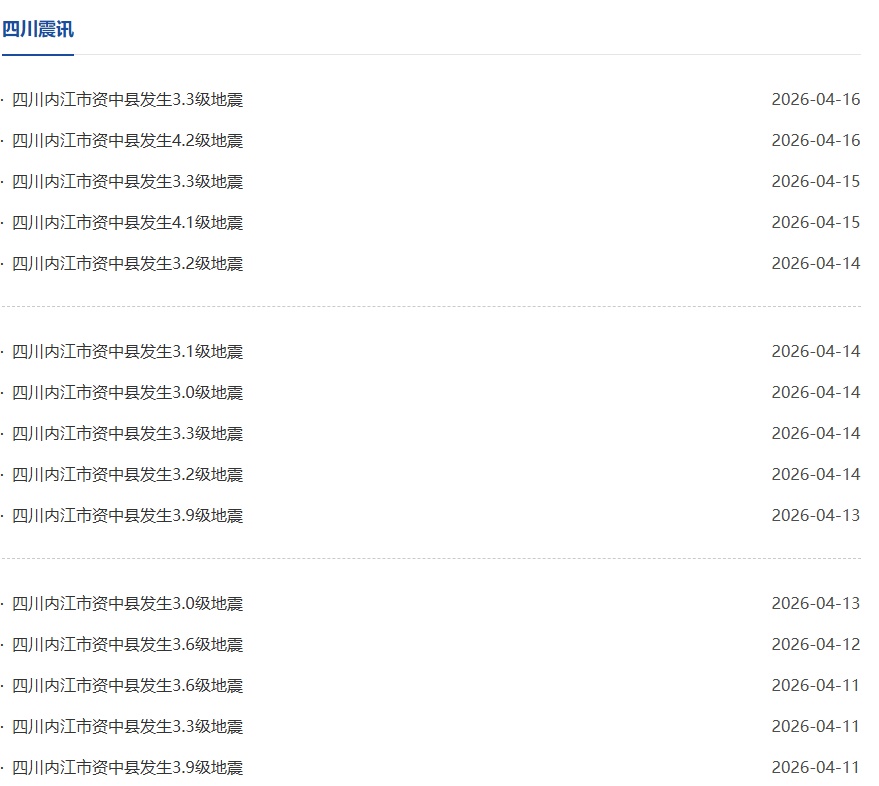Open the 3.2级 entry directly above 3.9级
This screenshot has height=786, width=879.
[127, 475]
